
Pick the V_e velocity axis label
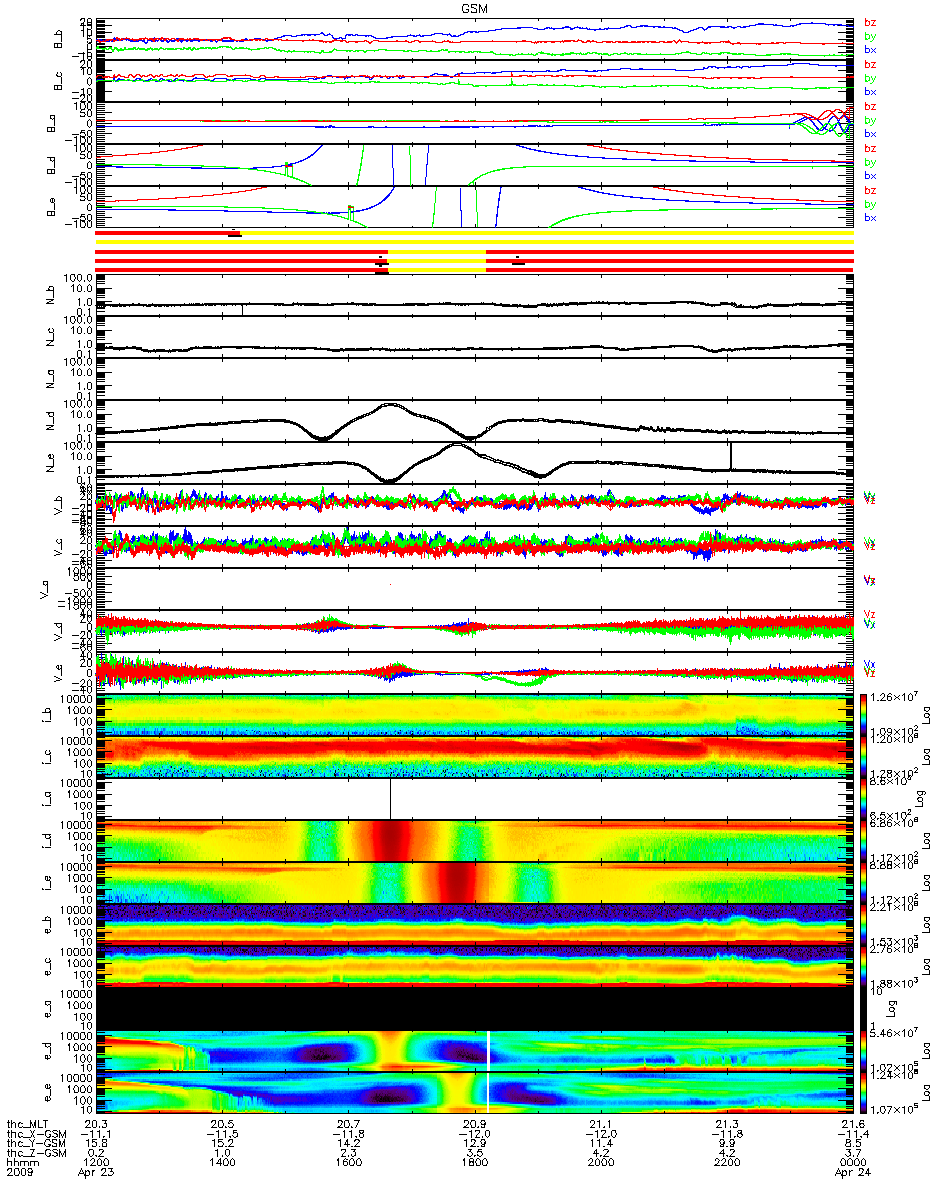click(58, 674)
